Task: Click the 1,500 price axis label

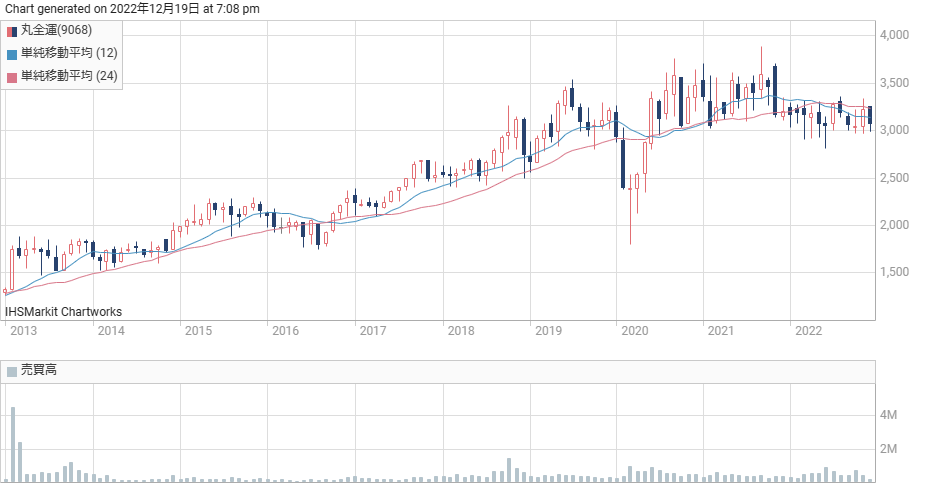Action: pos(895,272)
